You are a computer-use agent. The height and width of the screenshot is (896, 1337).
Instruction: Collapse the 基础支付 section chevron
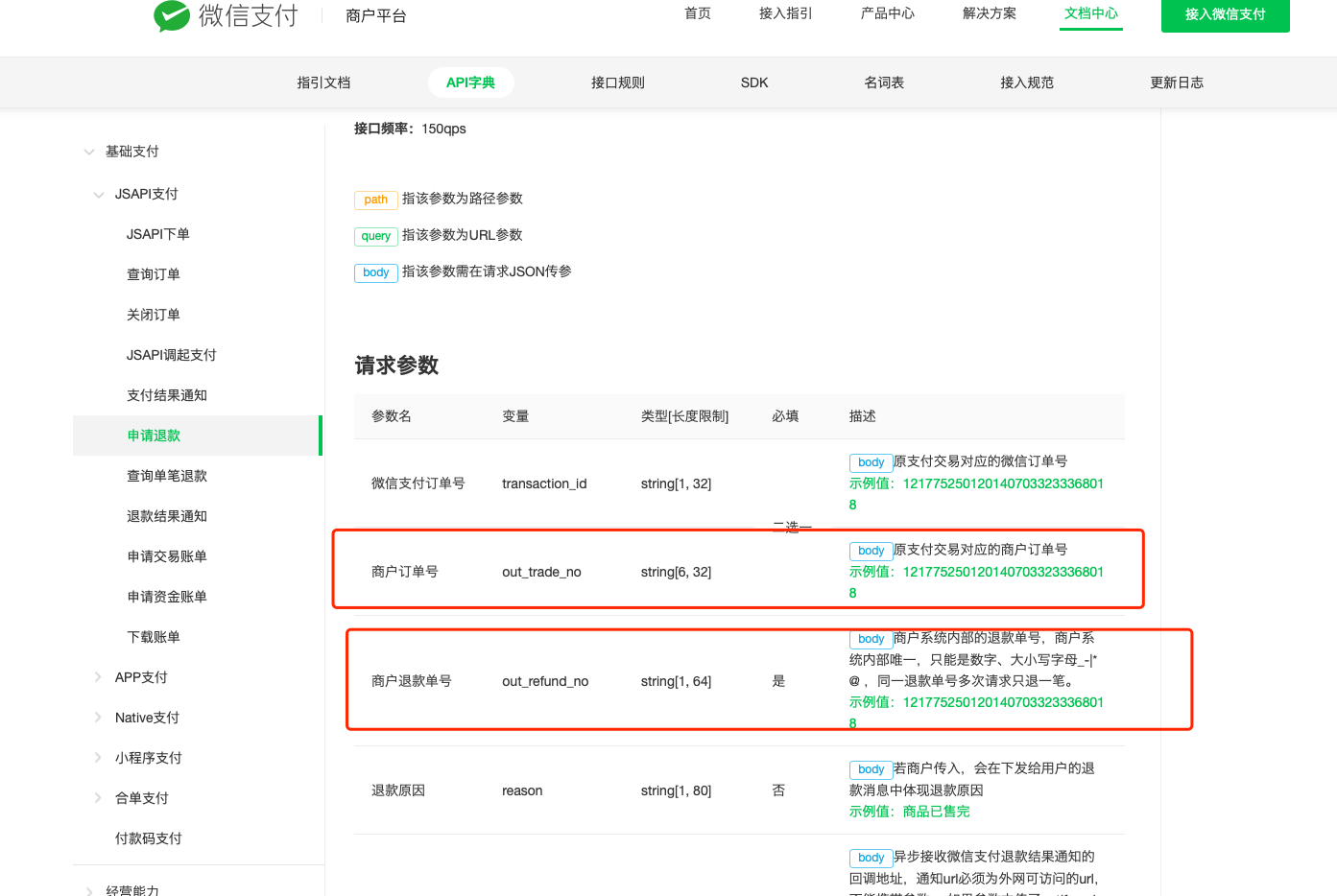click(x=89, y=152)
